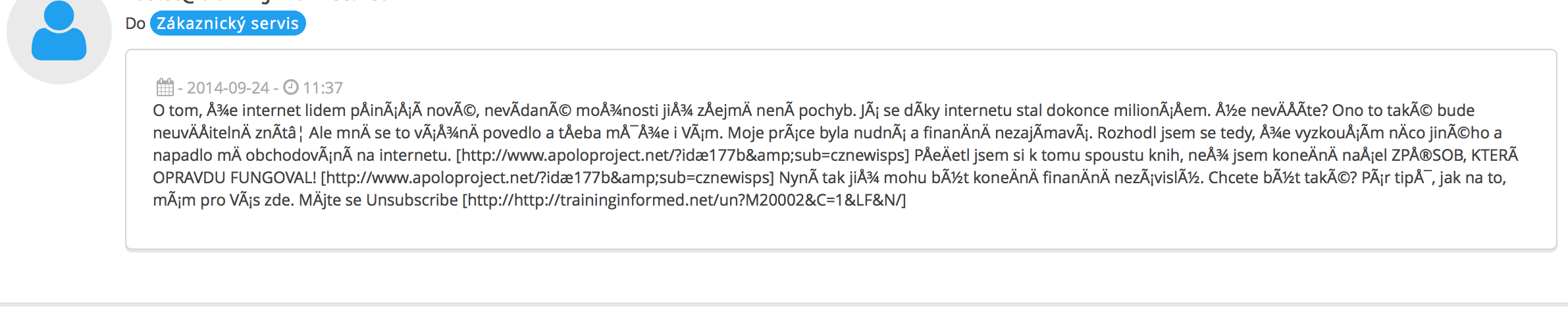Click the time text 11:37
Screen dimensions: 1568x319
323,88
